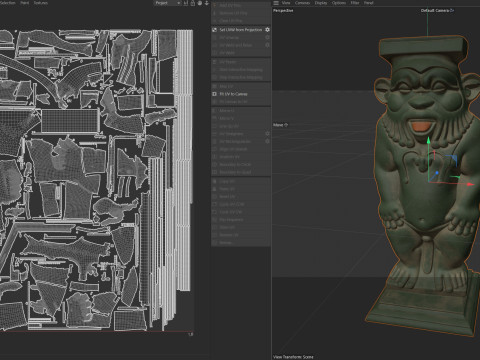
Task: Click the Copy UV icon
Action: (215, 181)
